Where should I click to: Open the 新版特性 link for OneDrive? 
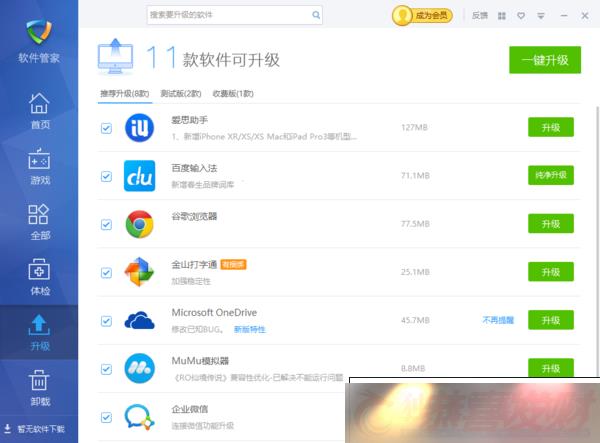click(x=249, y=329)
